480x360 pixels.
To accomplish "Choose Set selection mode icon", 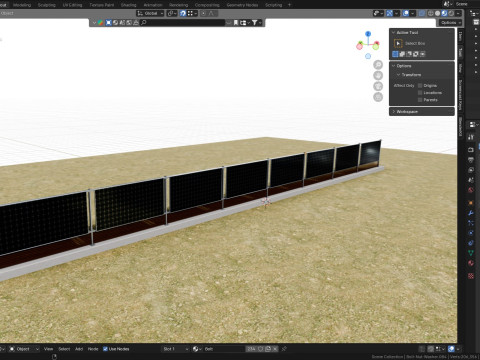I will (395, 54).
